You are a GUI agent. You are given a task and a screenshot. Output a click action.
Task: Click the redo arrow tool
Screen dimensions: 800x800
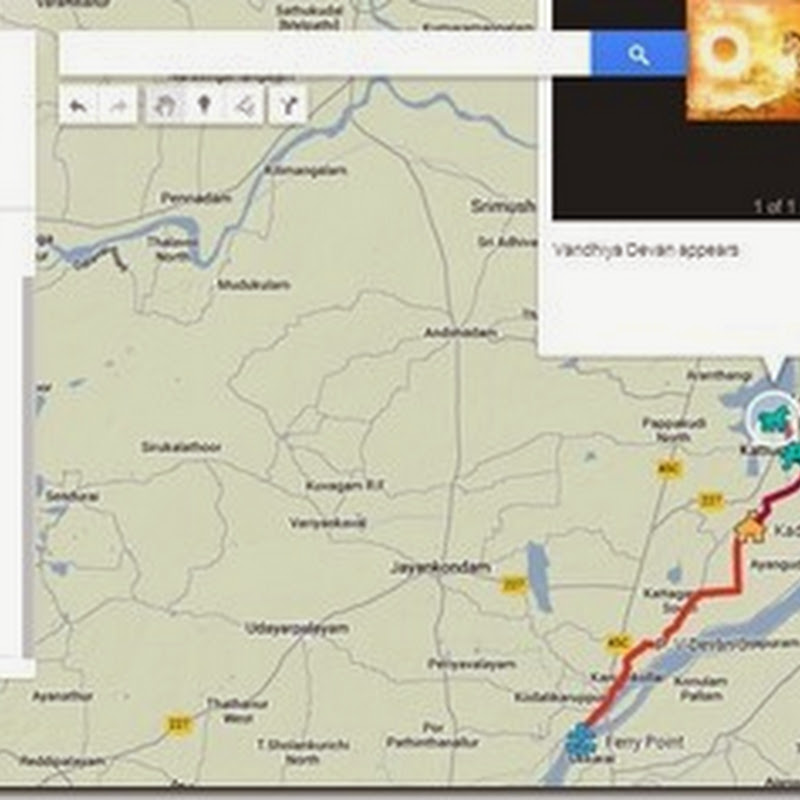tap(118, 105)
